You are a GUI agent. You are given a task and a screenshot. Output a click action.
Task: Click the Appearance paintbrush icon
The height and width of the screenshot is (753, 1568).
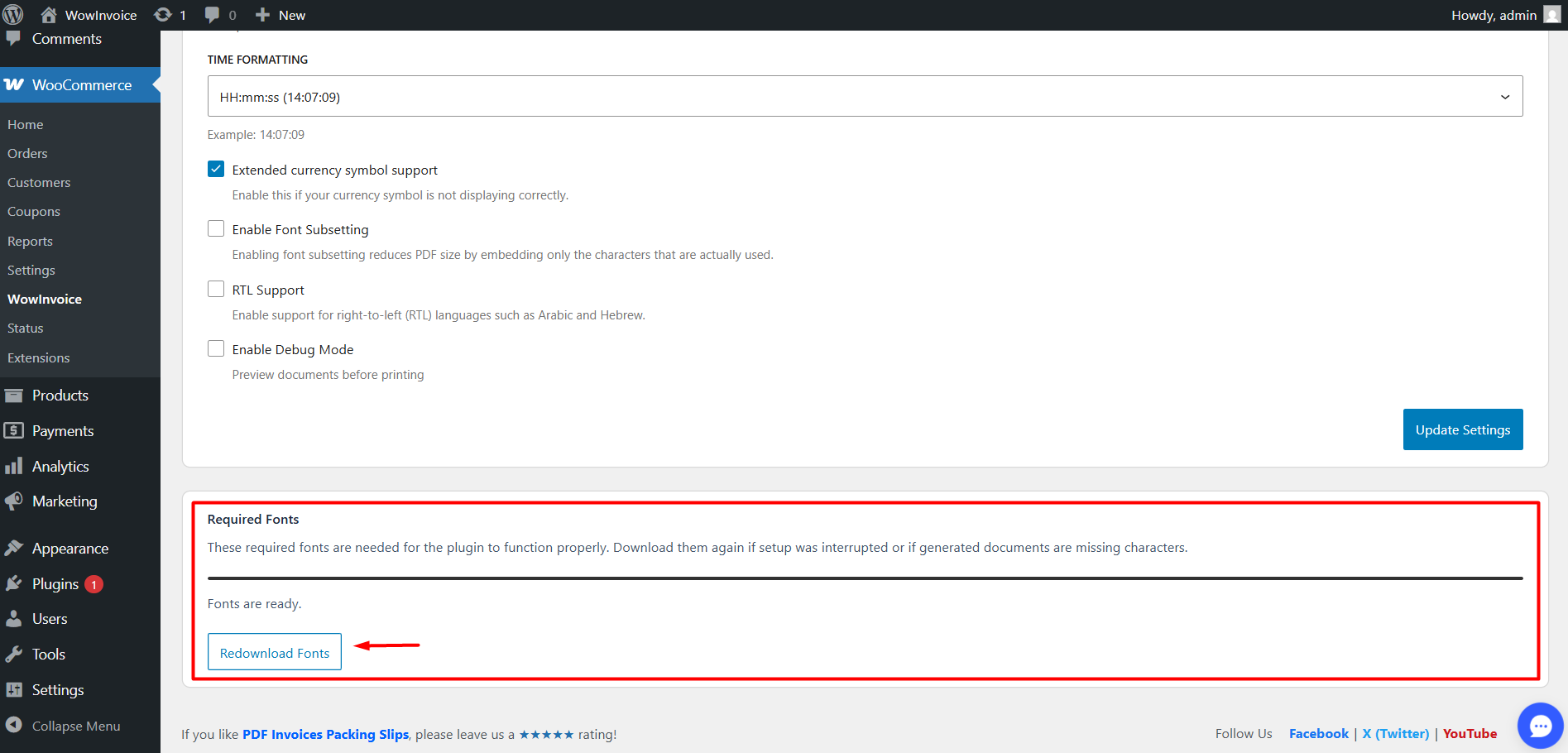tap(14, 549)
